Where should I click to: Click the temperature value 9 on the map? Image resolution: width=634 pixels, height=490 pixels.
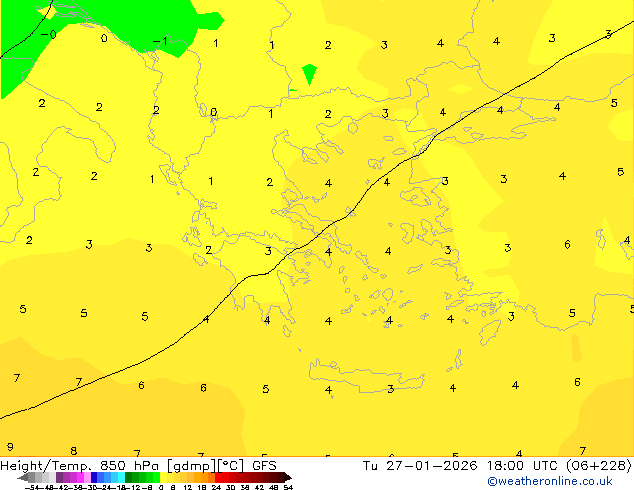[x=10, y=447]
